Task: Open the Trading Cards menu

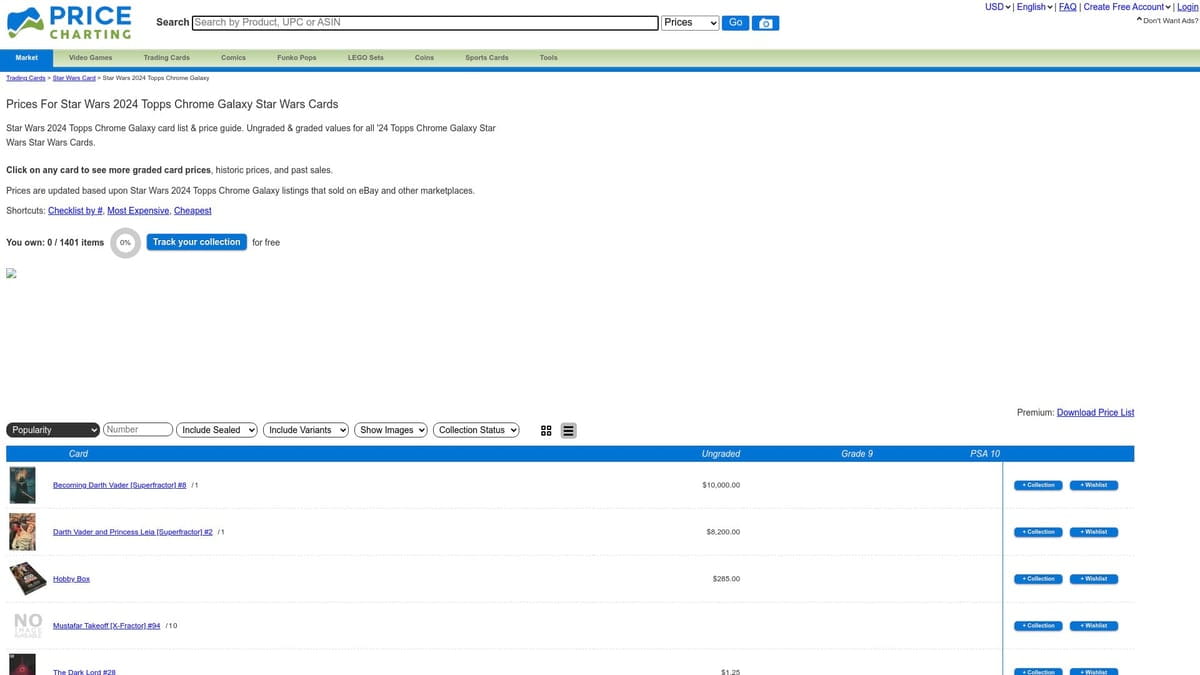Action: [x=166, y=58]
